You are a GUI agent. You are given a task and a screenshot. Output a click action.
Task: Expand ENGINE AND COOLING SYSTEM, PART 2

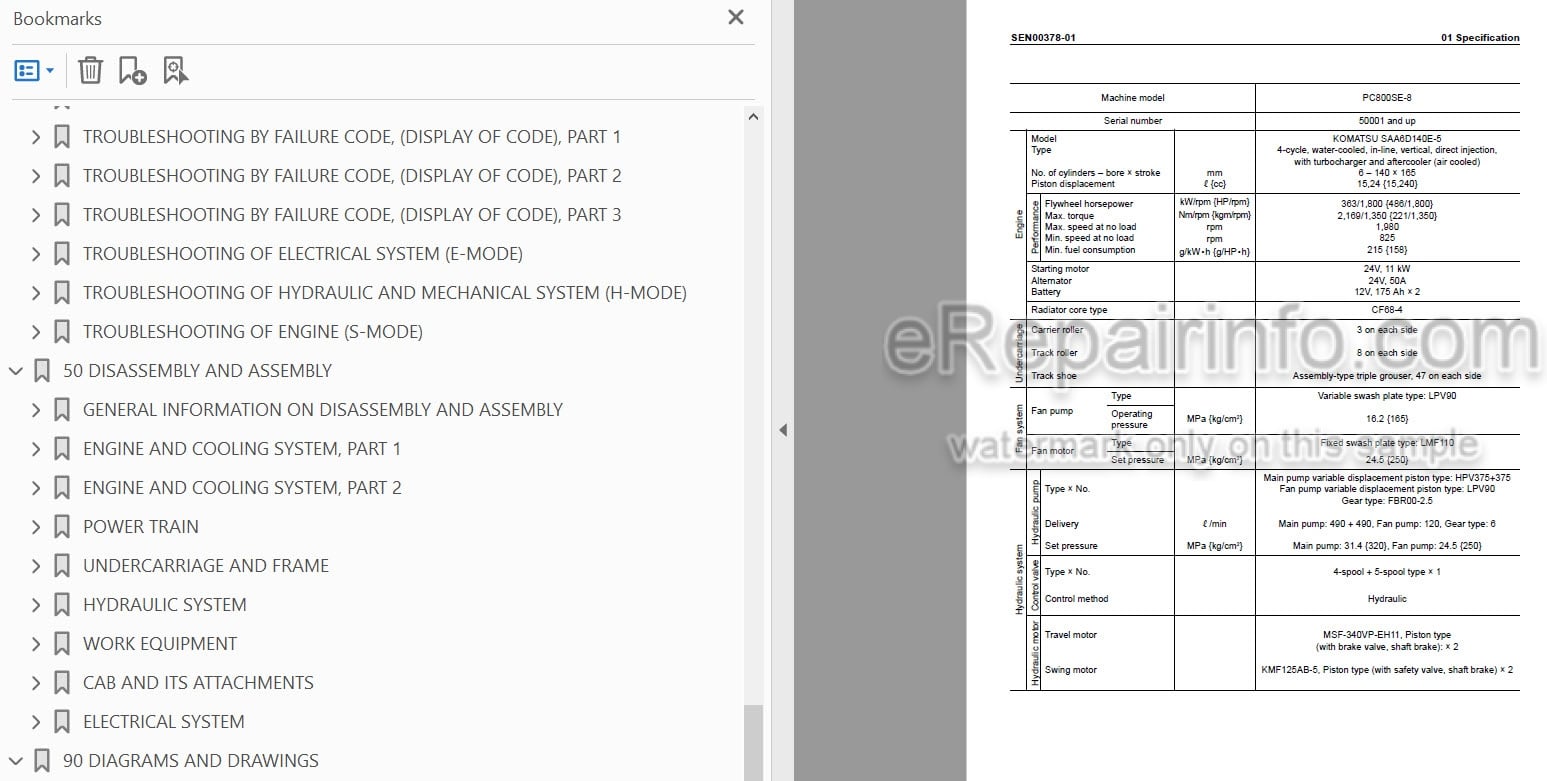coord(36,488)
